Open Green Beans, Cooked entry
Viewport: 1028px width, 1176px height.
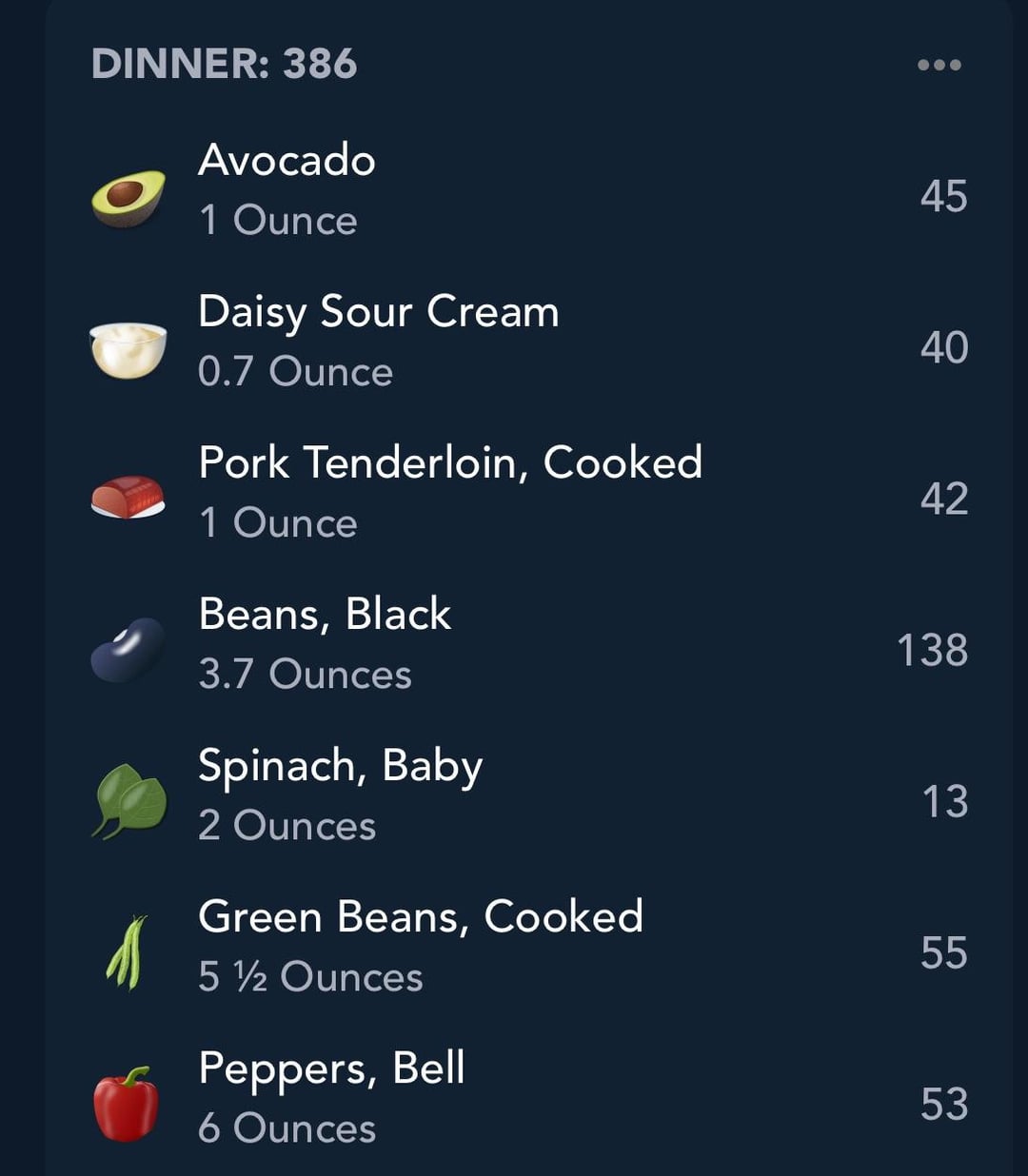pyautogui.click(x=420, y=916)
